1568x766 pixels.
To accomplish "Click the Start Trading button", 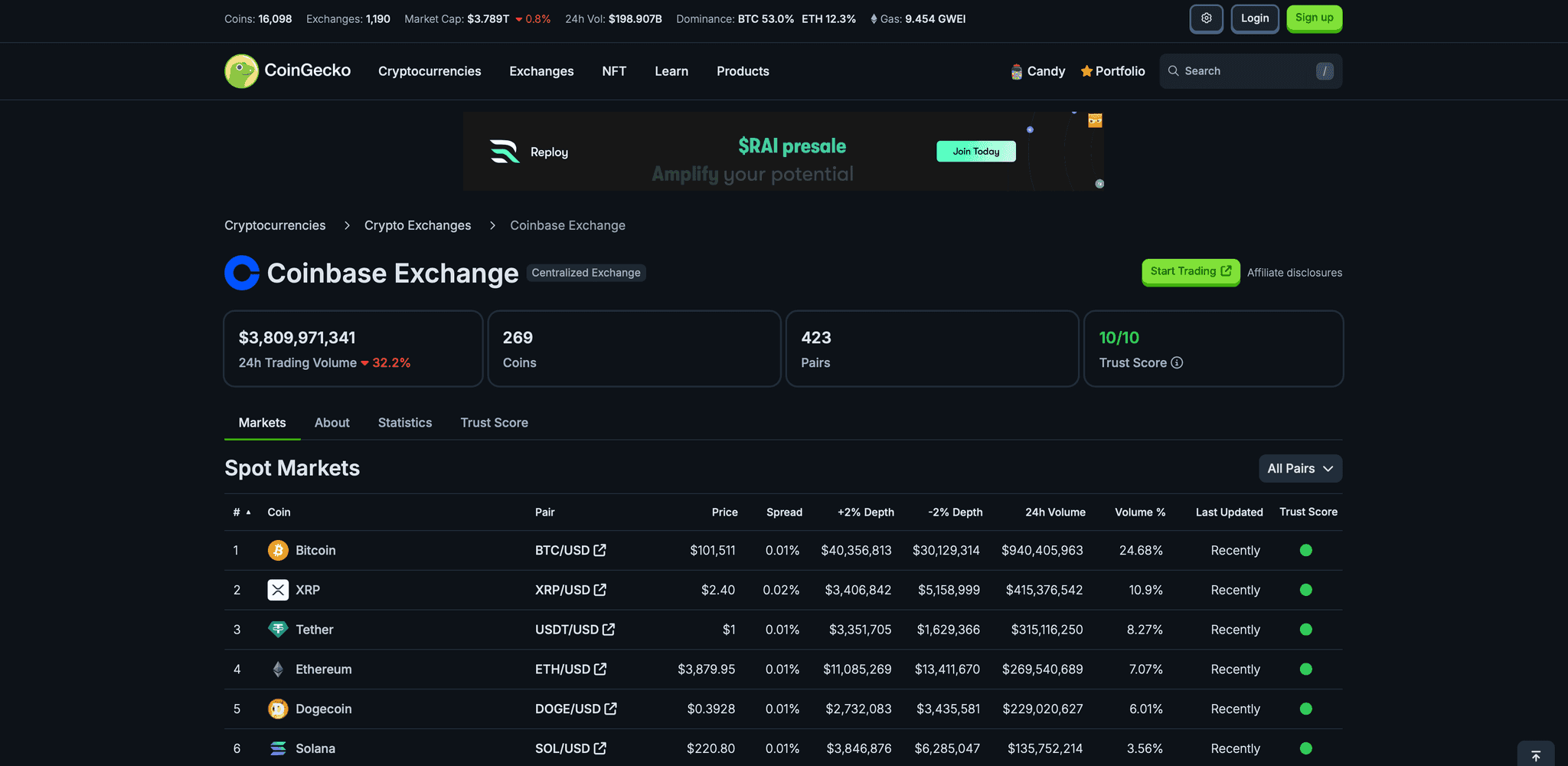I will pos(1190,271).
